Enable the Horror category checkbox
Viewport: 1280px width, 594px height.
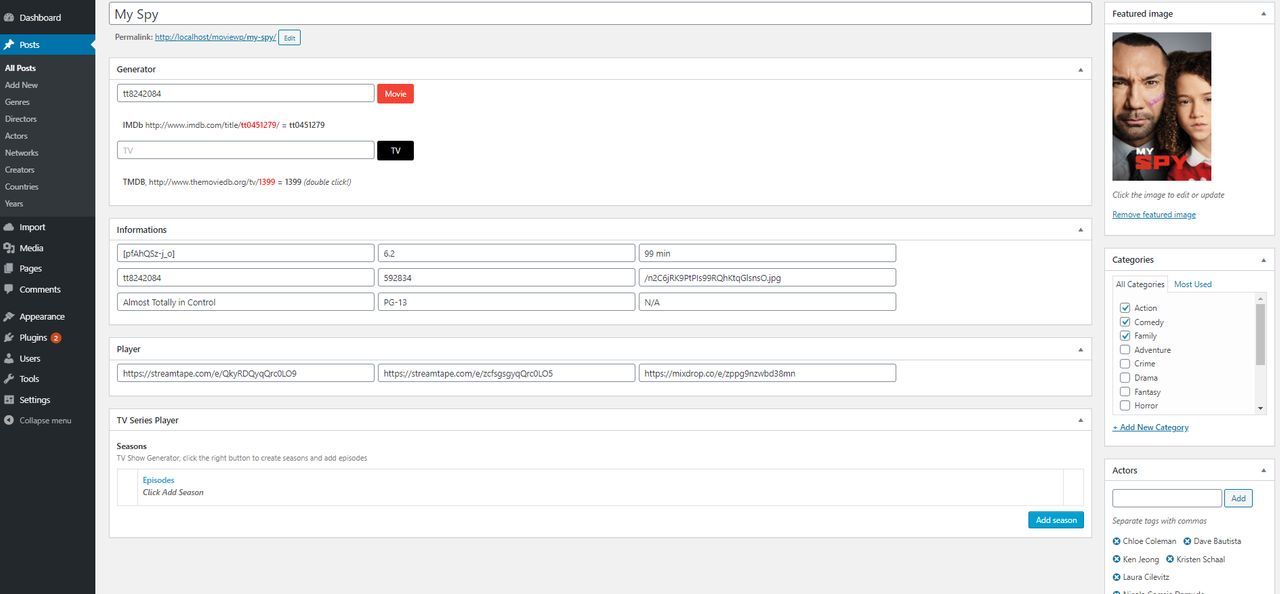coord(1125,406)
